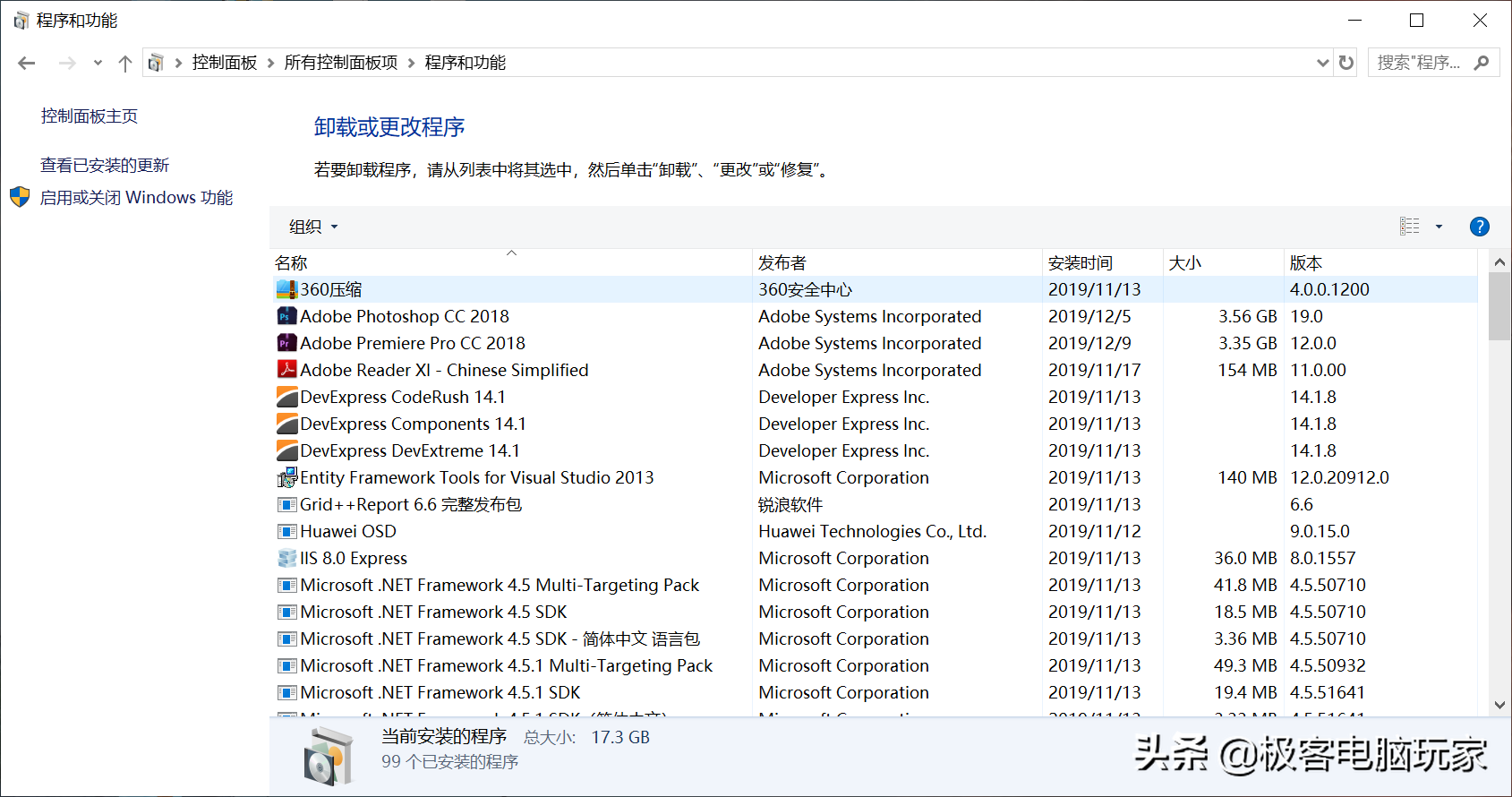
Task: Click the DevExpress Components 14.1 icon
Action: click(x=286, y=424)
